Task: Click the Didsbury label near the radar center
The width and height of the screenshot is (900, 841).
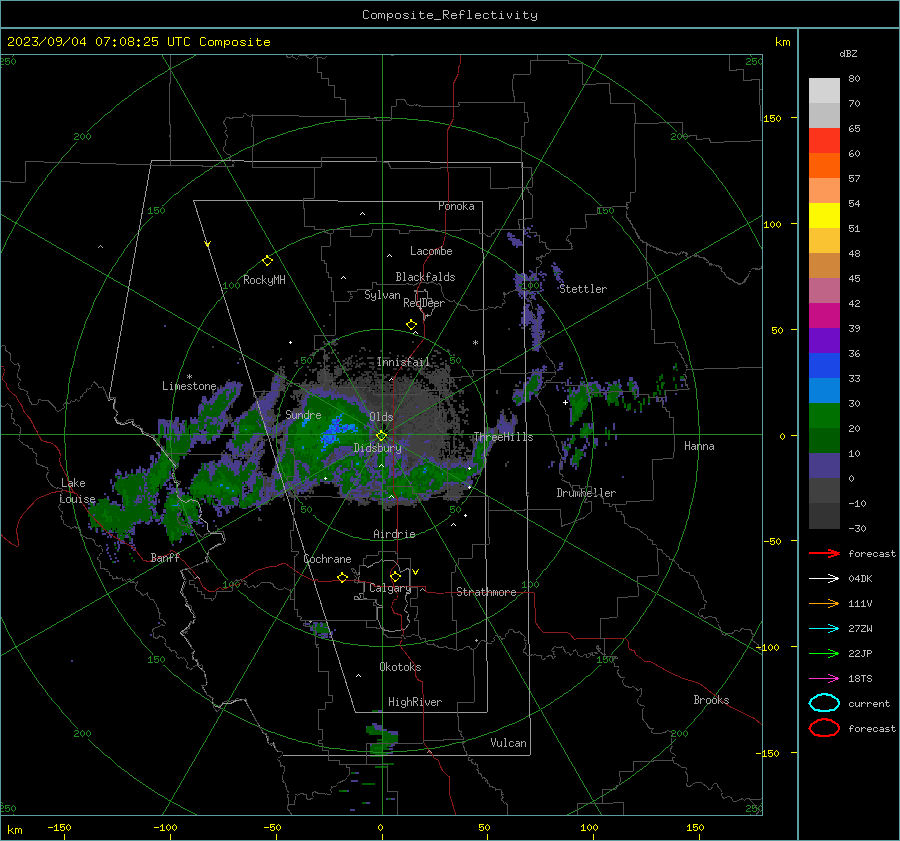Action: (377, 448)
